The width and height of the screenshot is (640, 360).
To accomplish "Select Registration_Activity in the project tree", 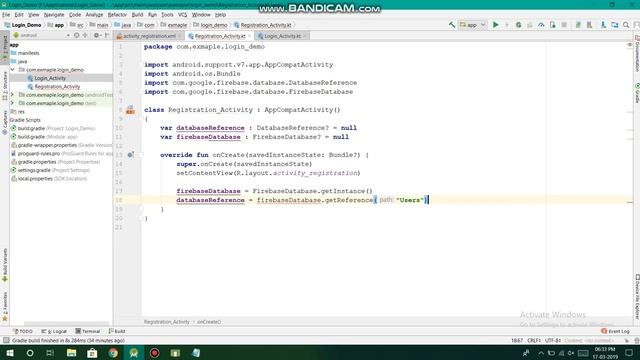I will point(57,87).
